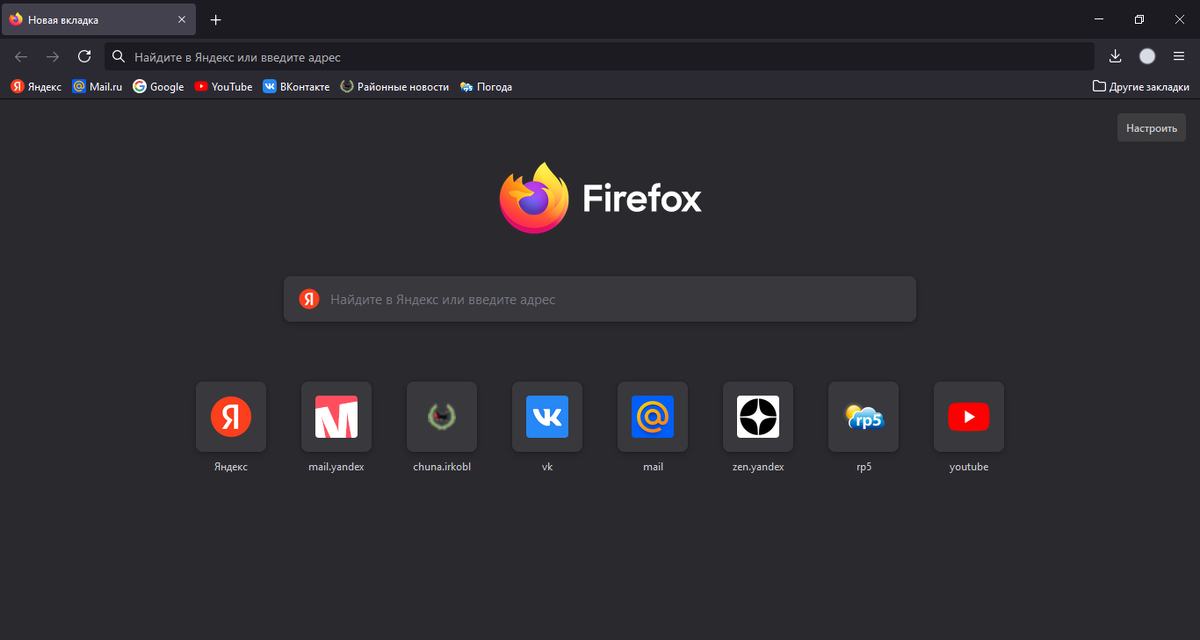Open the rp5 weather shortcut tile
Image resolution: width=1200 pixels, height=640 pixels.
click(863, 417)
